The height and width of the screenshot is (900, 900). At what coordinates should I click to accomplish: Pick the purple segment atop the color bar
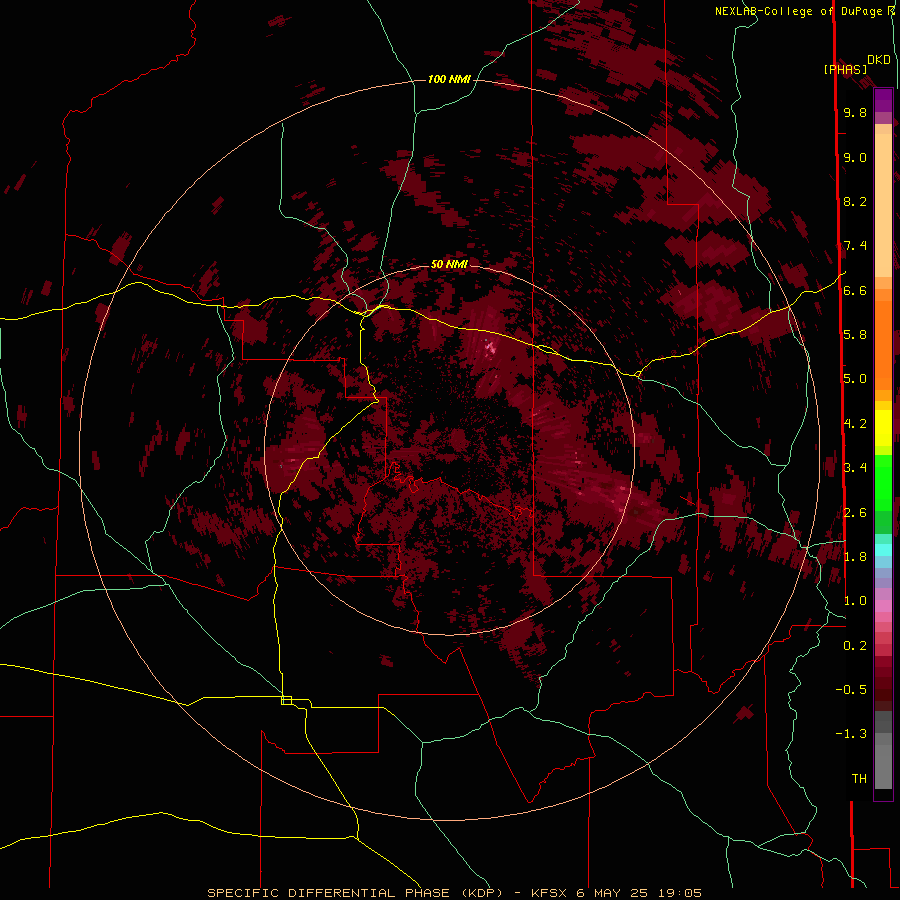tap(883, 100)
